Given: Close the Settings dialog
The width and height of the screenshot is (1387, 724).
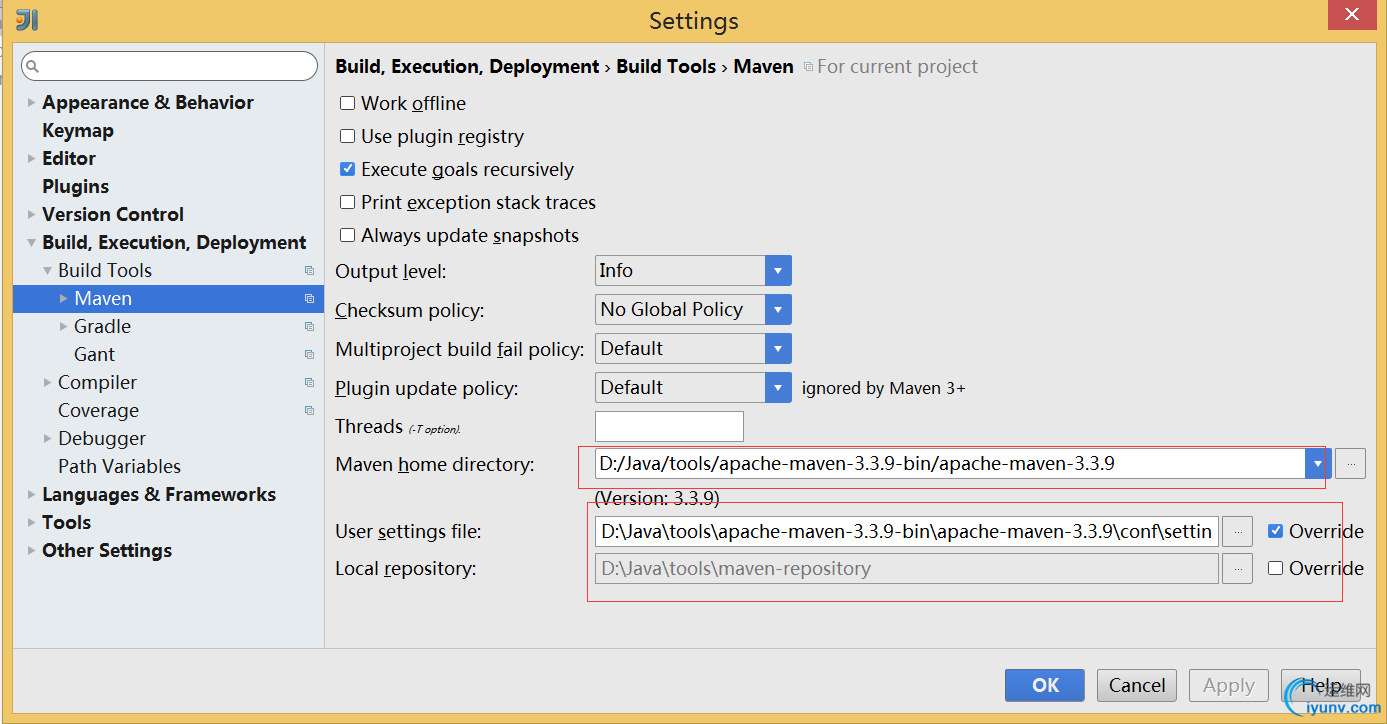Looking at the screenshot, I should (x=1352, y=14).
